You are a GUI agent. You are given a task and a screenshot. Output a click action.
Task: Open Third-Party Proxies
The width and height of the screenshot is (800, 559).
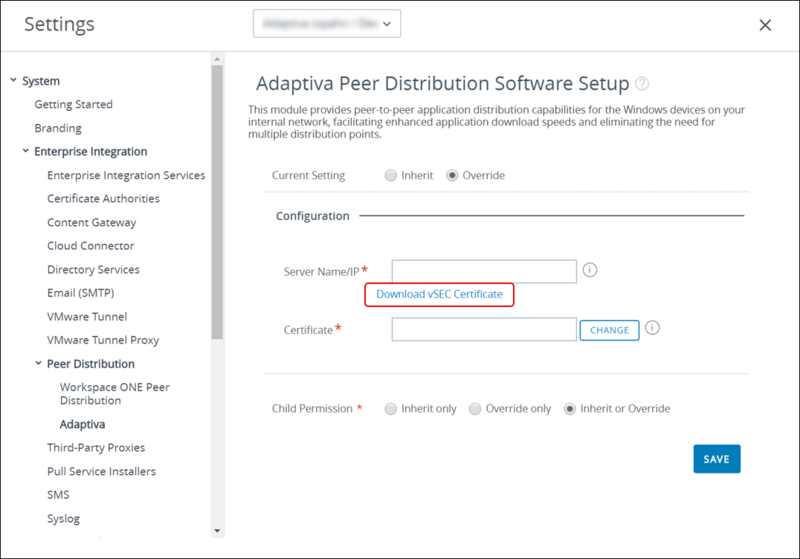(x=96, y=447)
